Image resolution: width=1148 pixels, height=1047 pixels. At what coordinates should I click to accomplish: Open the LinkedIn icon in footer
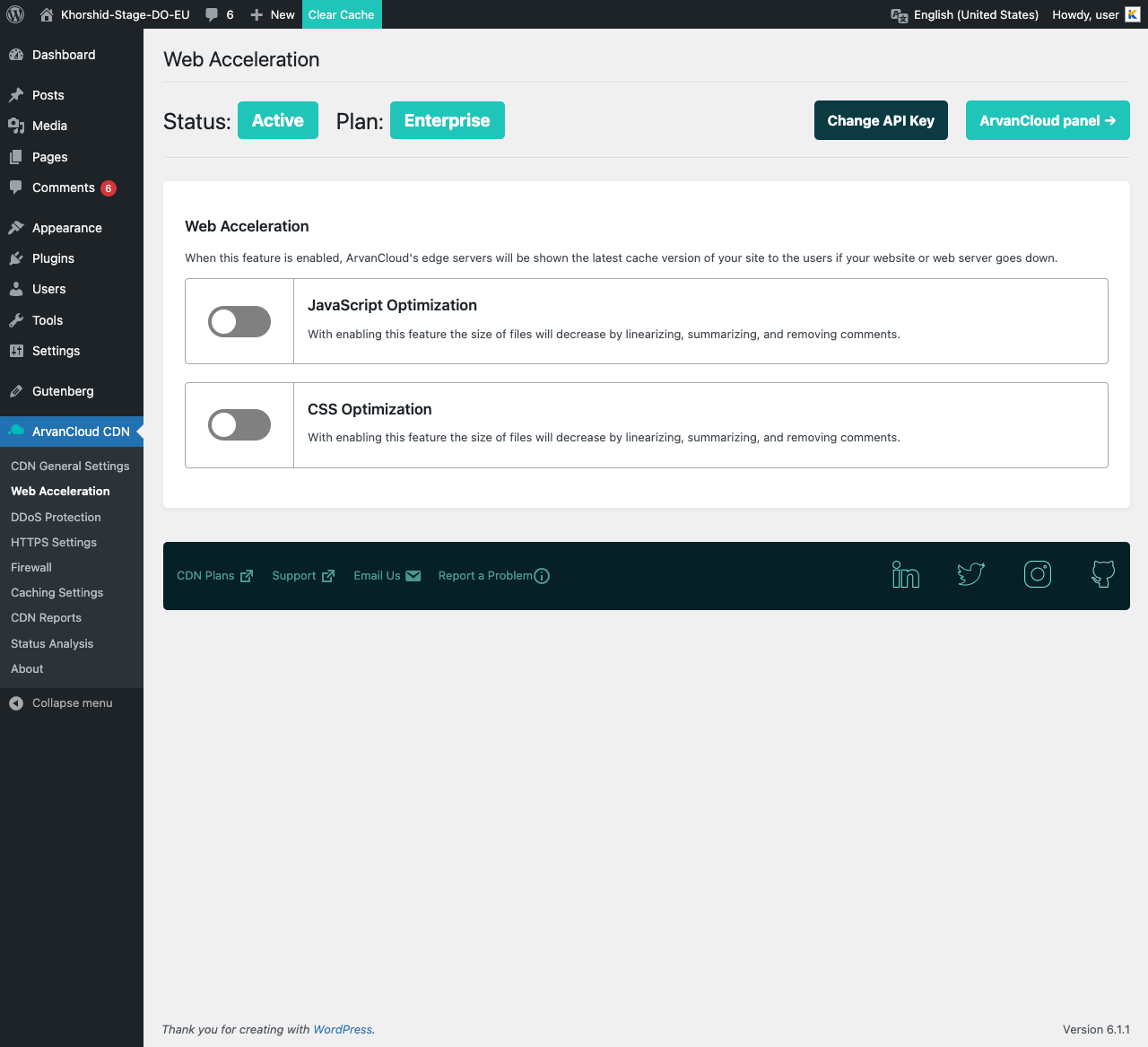click(906, 574)
